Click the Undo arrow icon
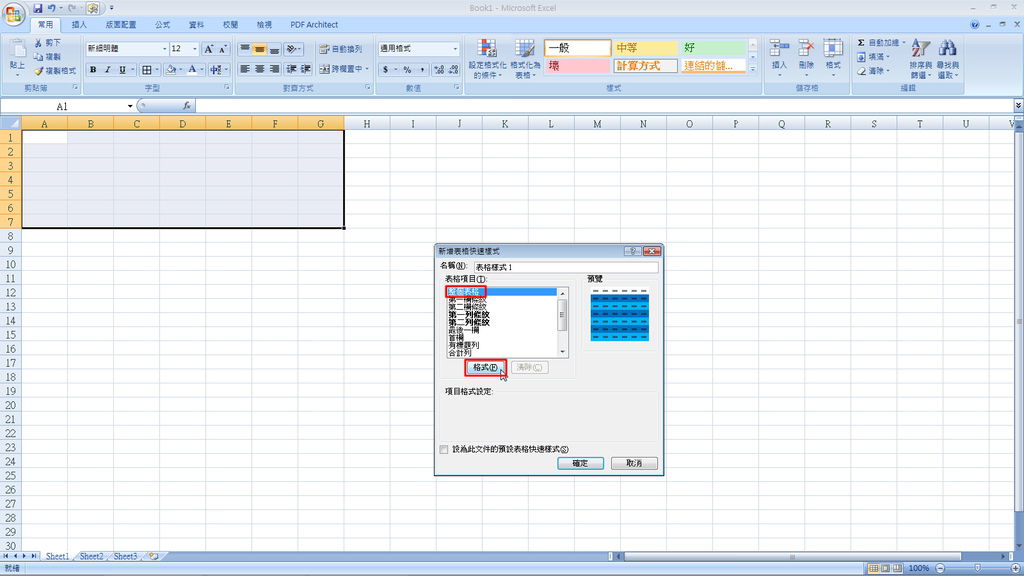Image resolution: width=1024 pixels, height=576 pixels. 52,8
